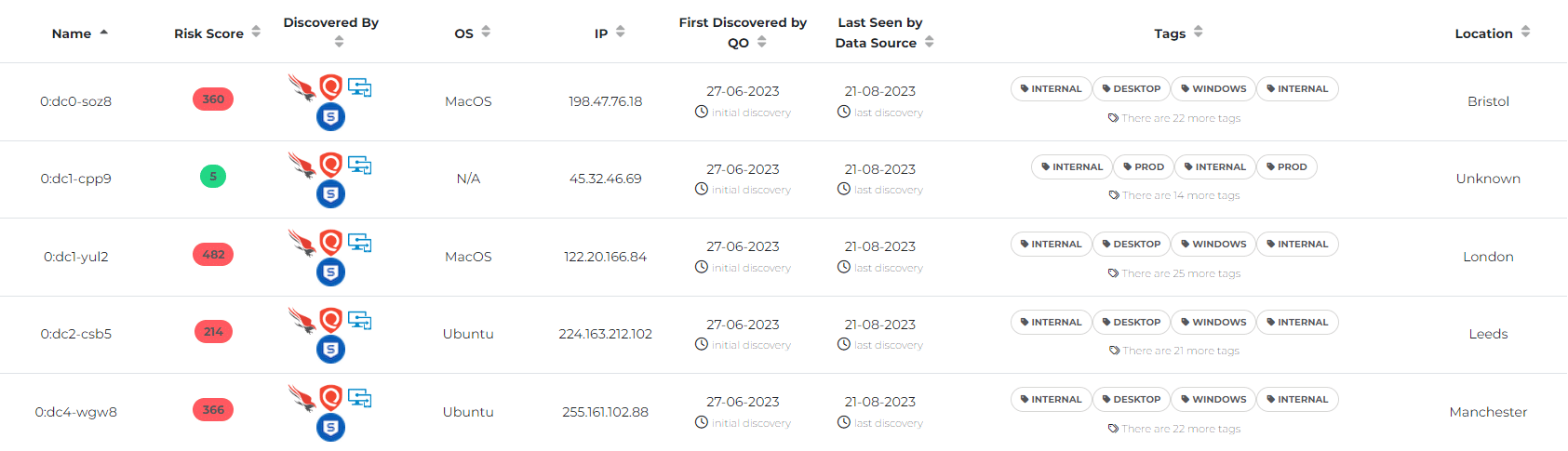1568x451 pixels.
Task: Click the blue shield icon for 0:dc1-yul2
Action: [x=330, y=272]
